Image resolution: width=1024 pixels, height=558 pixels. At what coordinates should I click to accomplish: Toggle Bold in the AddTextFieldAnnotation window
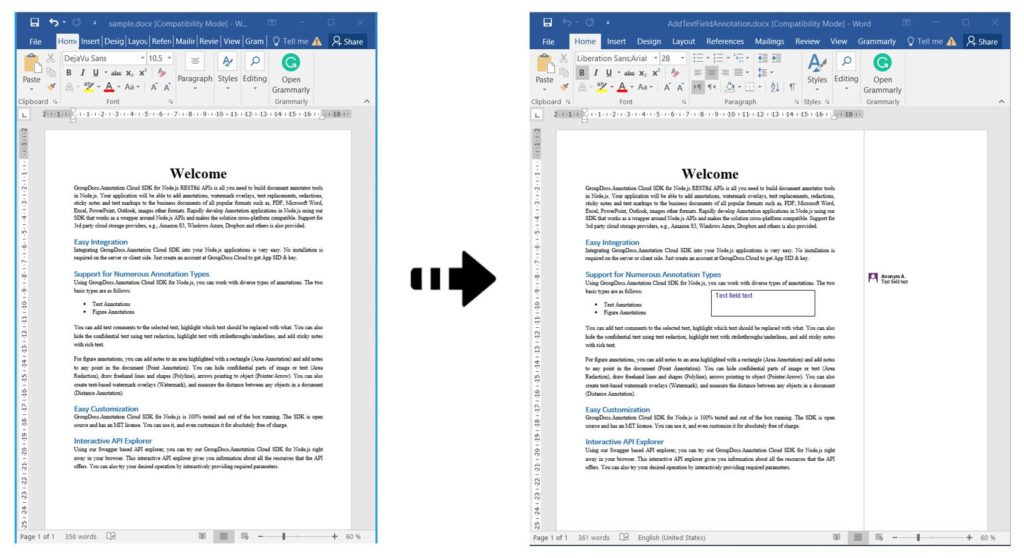[x=581, y=73]
